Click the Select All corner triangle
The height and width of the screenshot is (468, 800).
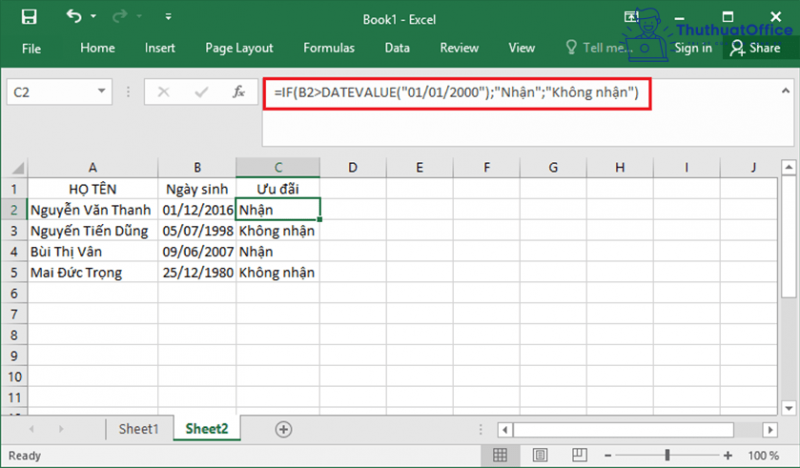point(17,168)
